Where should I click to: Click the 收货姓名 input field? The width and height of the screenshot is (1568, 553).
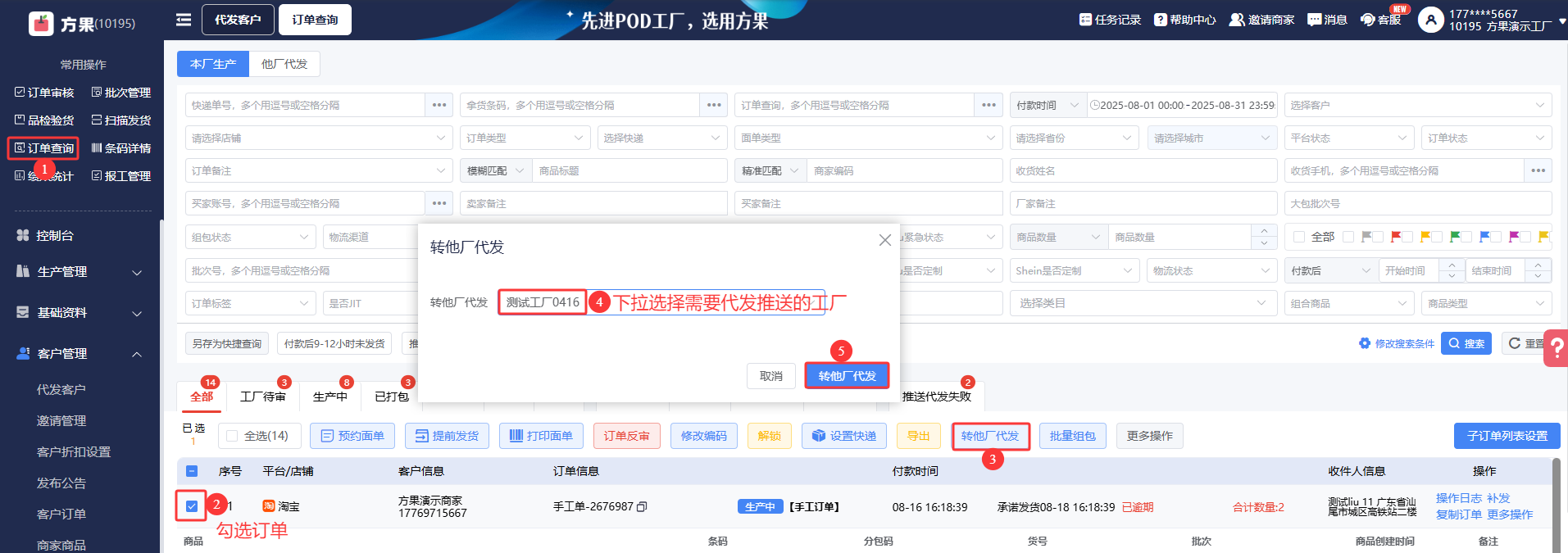tap(1143, 170)
